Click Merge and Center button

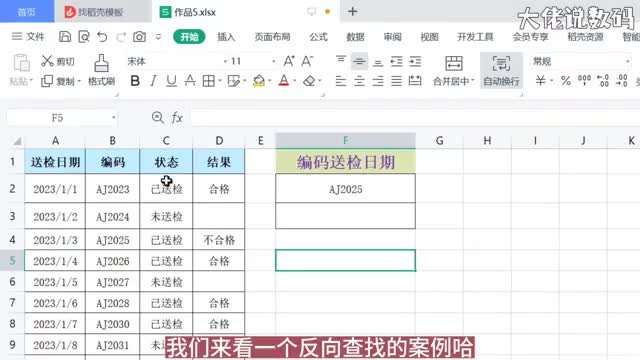[453, 70]
